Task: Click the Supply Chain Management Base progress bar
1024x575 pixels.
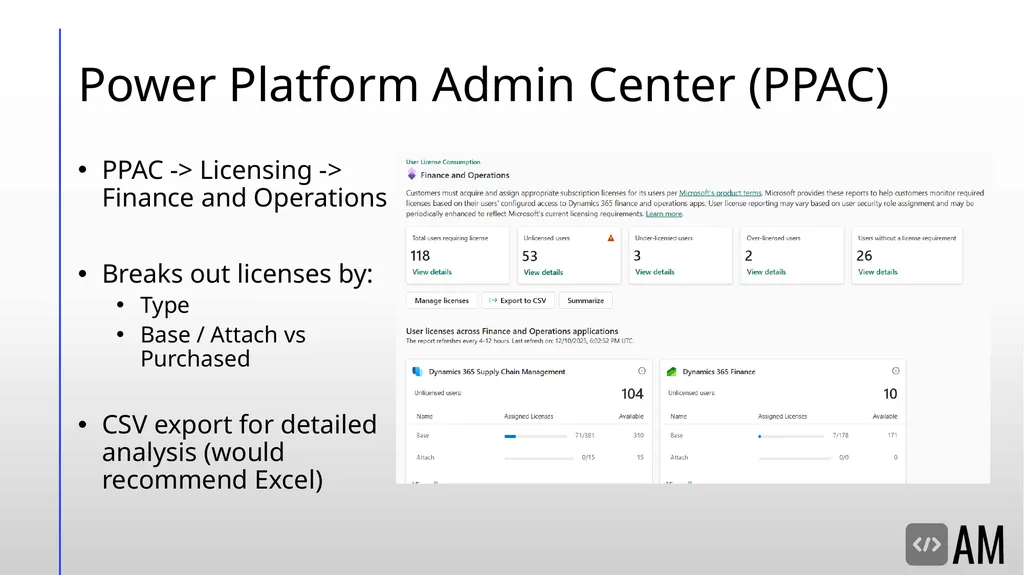Action: [536, 436]
